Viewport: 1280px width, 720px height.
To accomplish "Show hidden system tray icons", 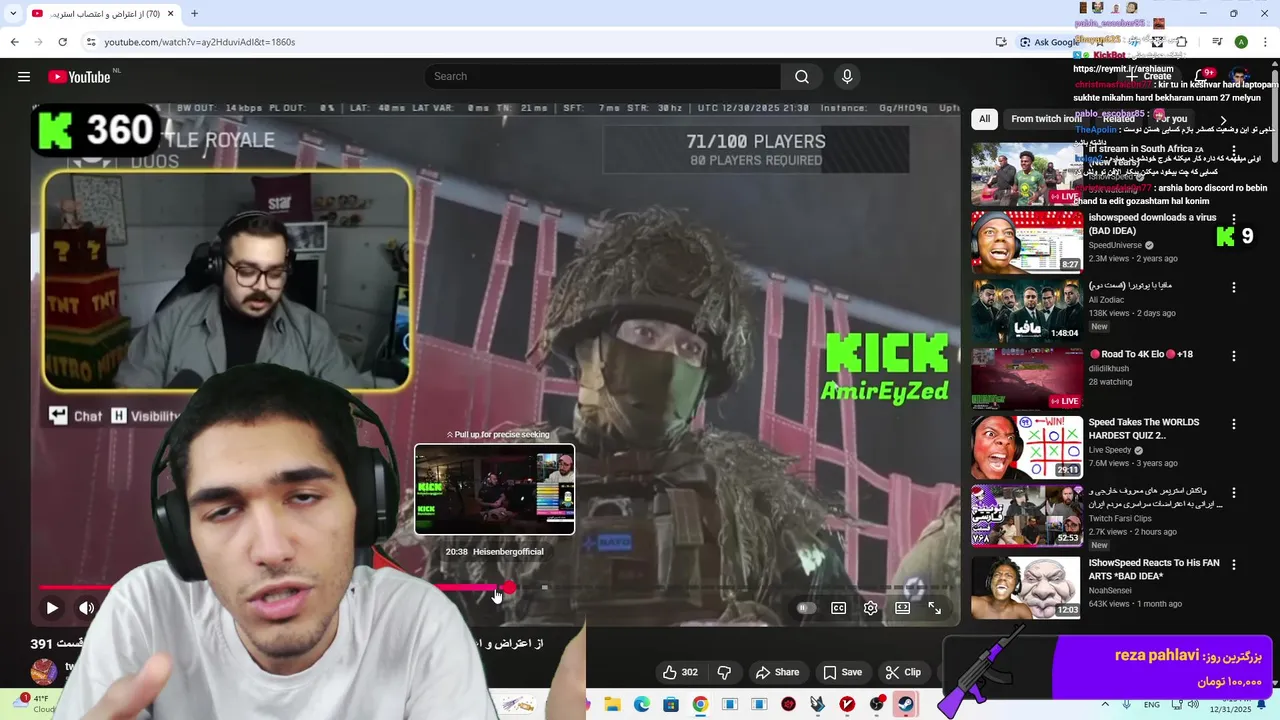I will click(x=1105, y=704).
